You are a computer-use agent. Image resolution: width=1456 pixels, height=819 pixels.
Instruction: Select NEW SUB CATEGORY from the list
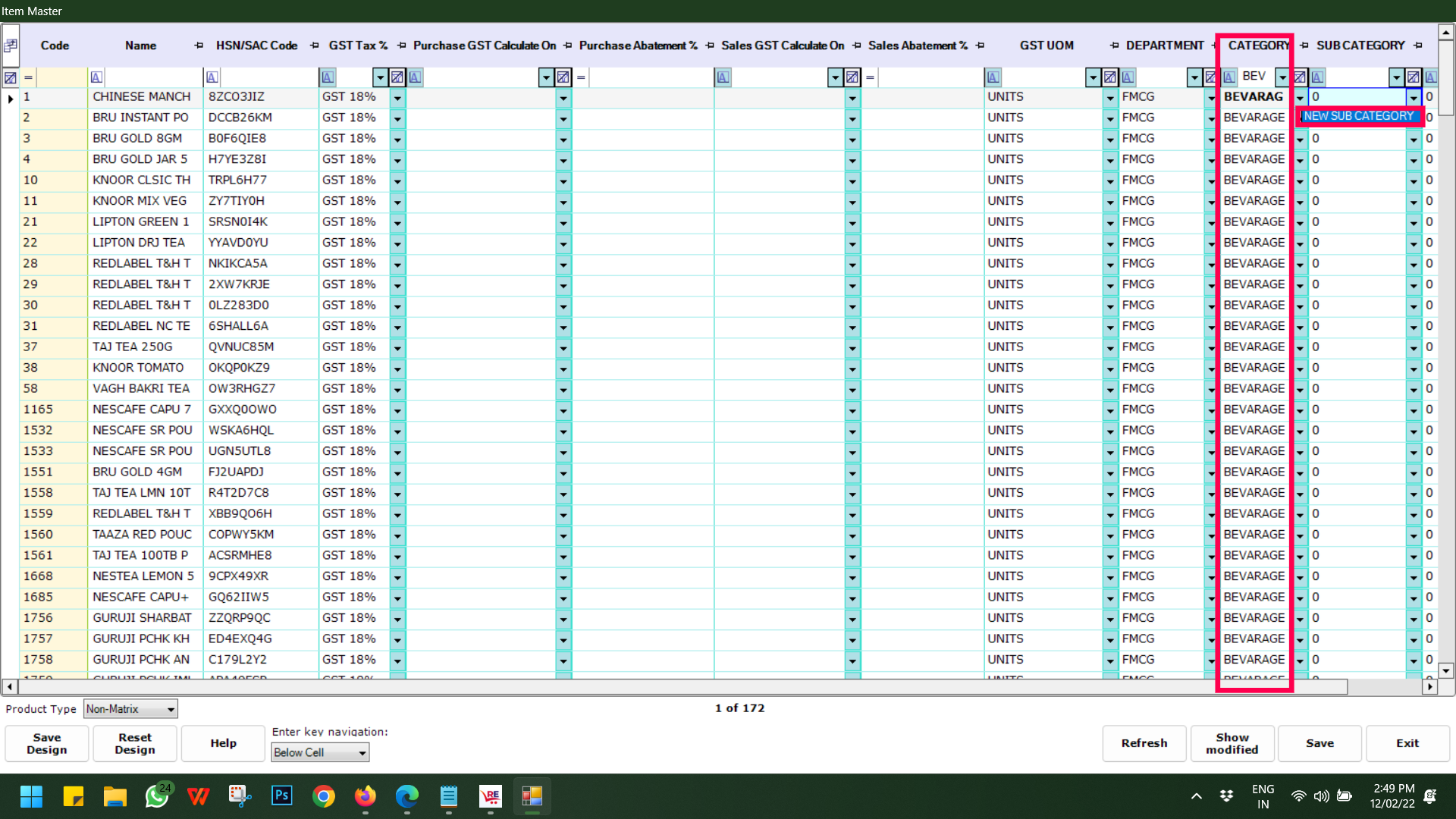click(1358, 116)
